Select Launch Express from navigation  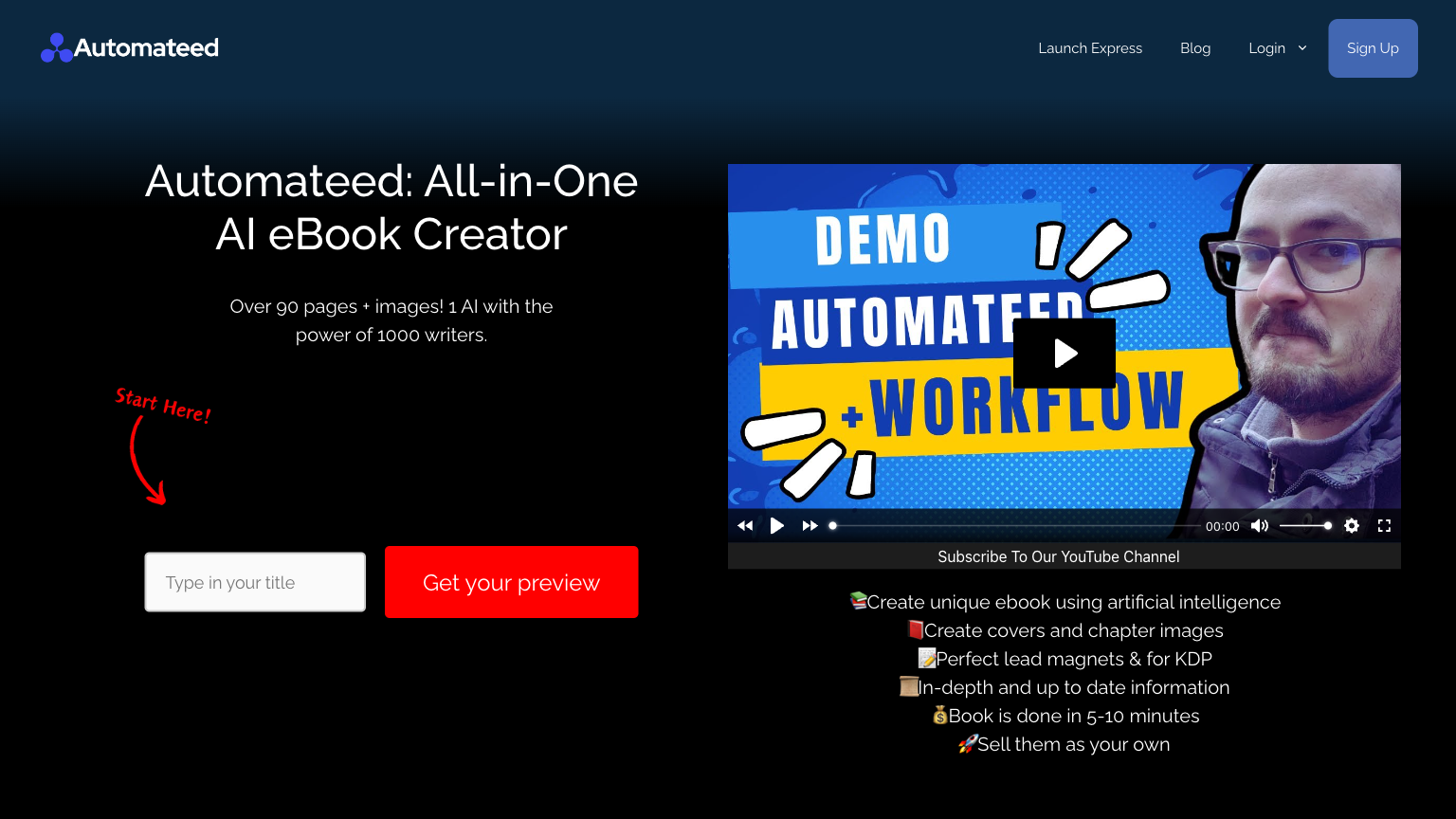[x=1090, y=47]
